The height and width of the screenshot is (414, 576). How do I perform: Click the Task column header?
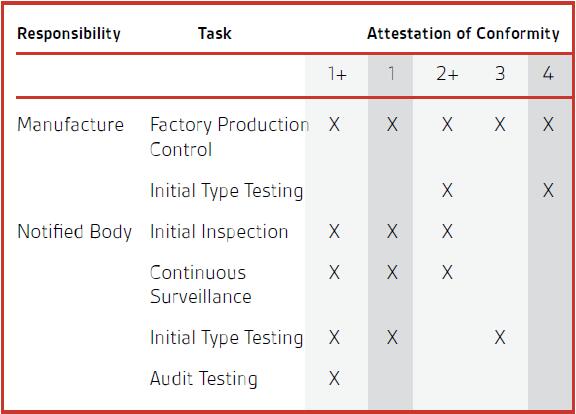215,33
